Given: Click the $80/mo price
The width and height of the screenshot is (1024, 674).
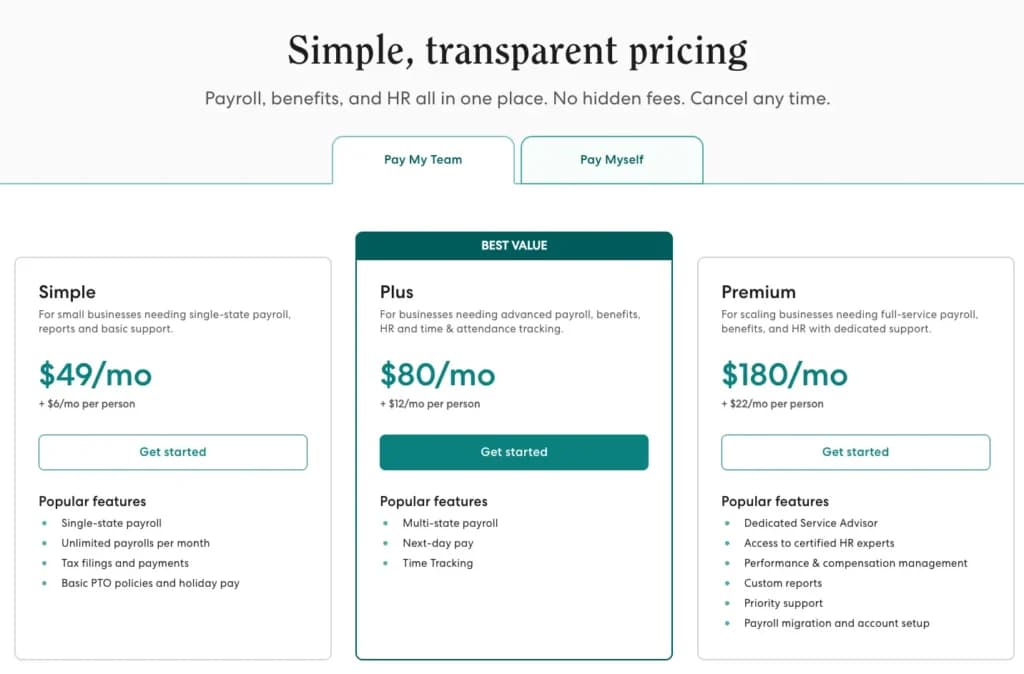Looking at the screenshot, I should [438, 375].
